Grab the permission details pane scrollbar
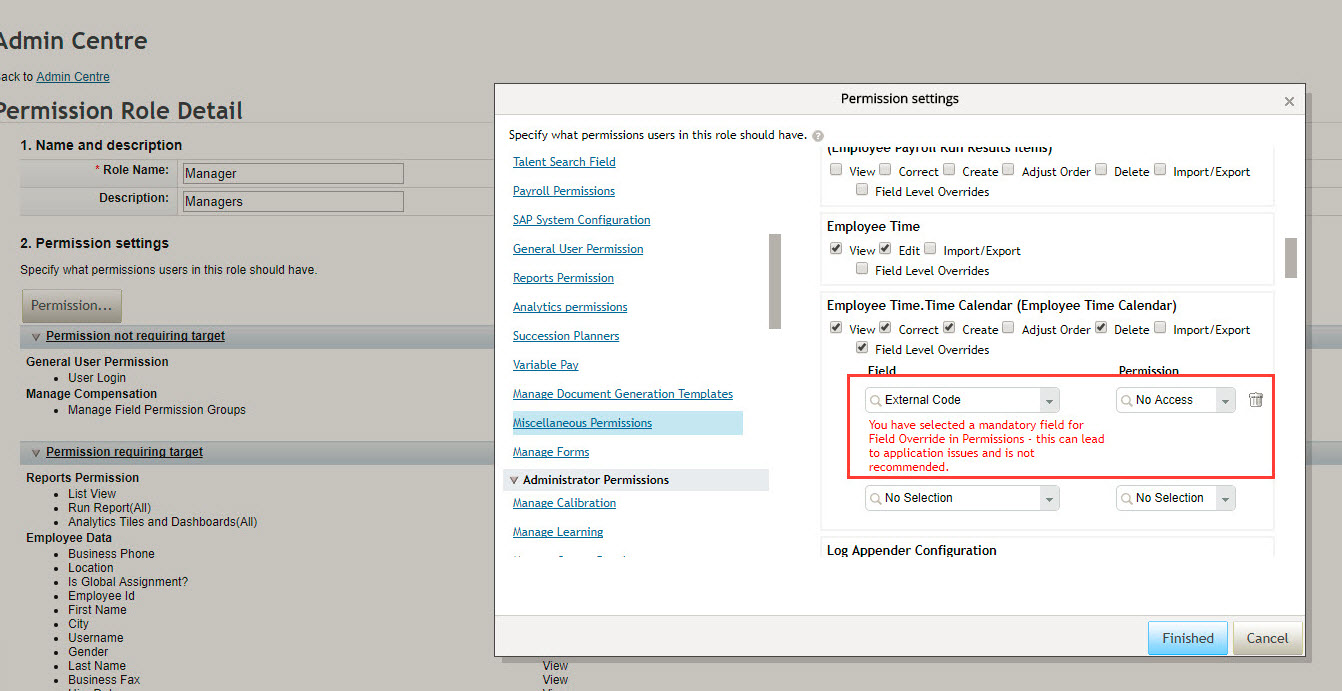This screenshot has width=1342, height=691. coord(1290,258)
